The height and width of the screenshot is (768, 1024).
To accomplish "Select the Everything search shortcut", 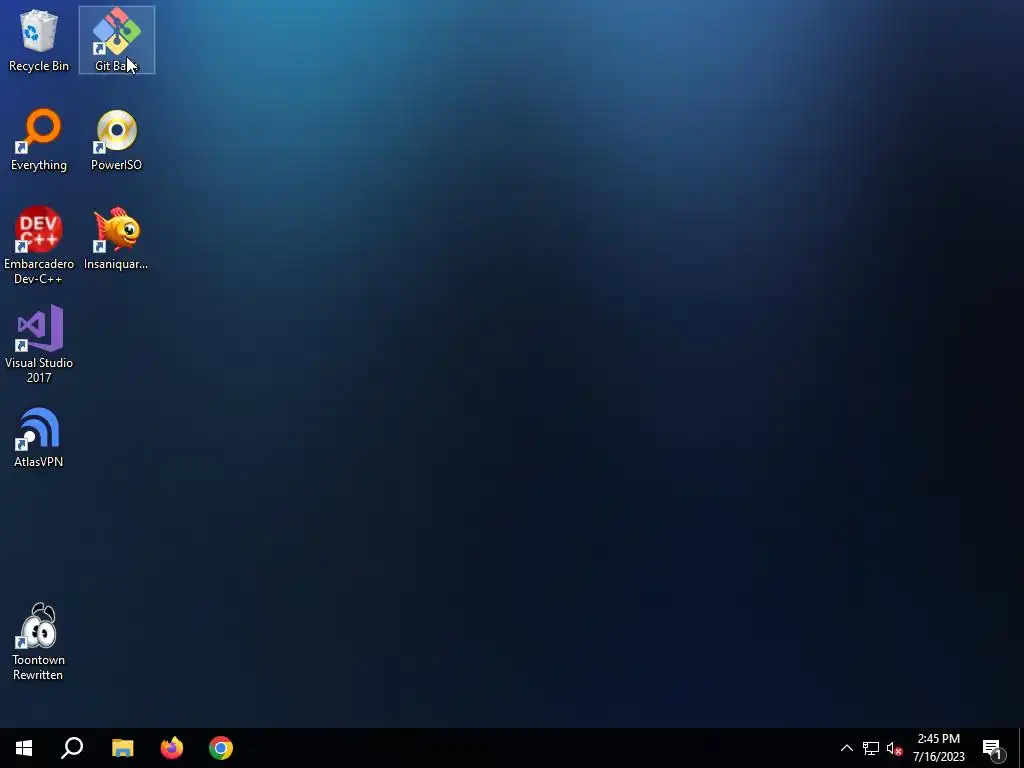I will coord(39,140).
